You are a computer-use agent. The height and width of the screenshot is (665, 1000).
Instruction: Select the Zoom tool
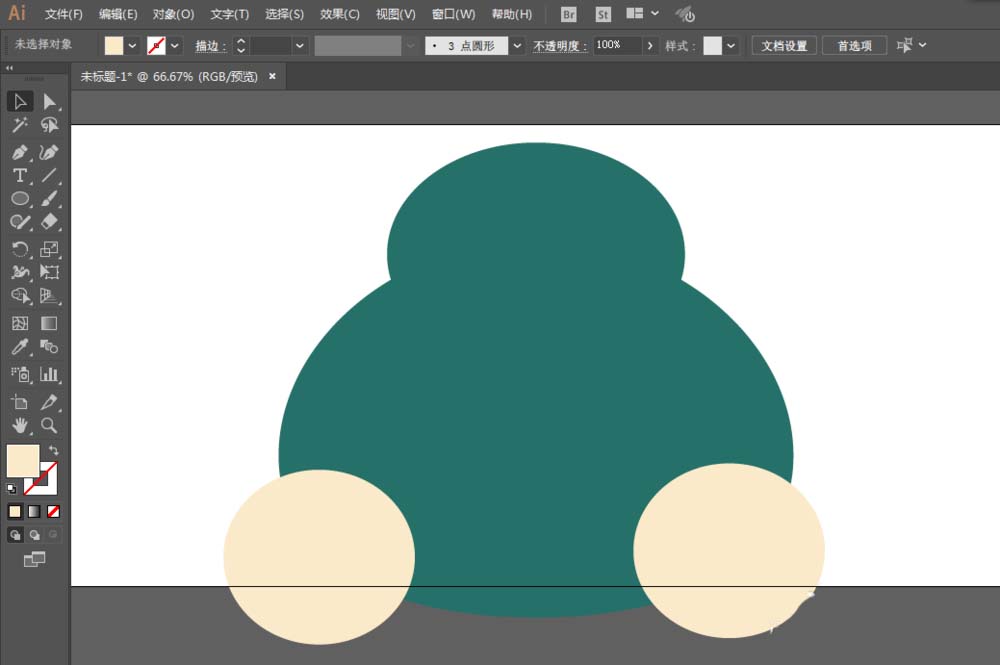click(x=49, y=425)
